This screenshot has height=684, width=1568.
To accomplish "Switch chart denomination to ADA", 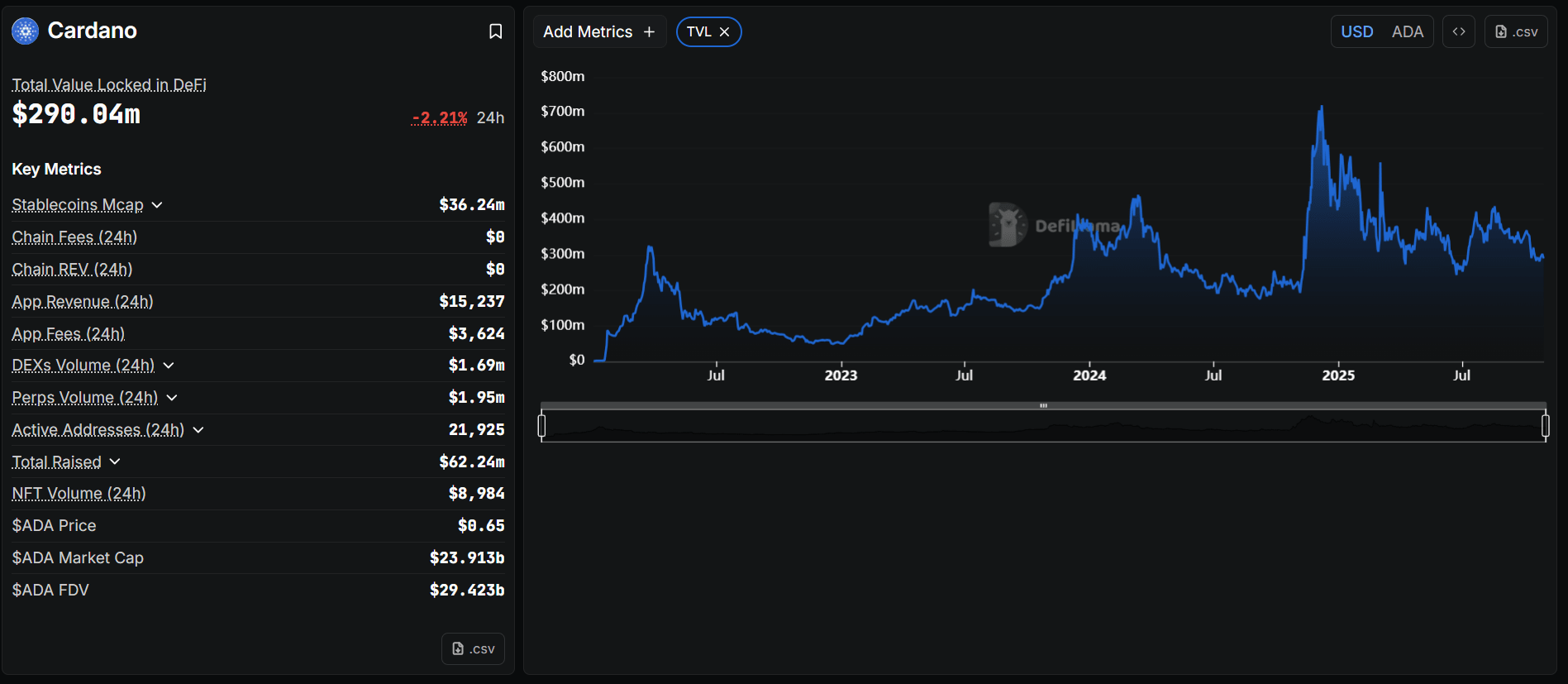I will pyautogui.click(x=1407, y=31).
